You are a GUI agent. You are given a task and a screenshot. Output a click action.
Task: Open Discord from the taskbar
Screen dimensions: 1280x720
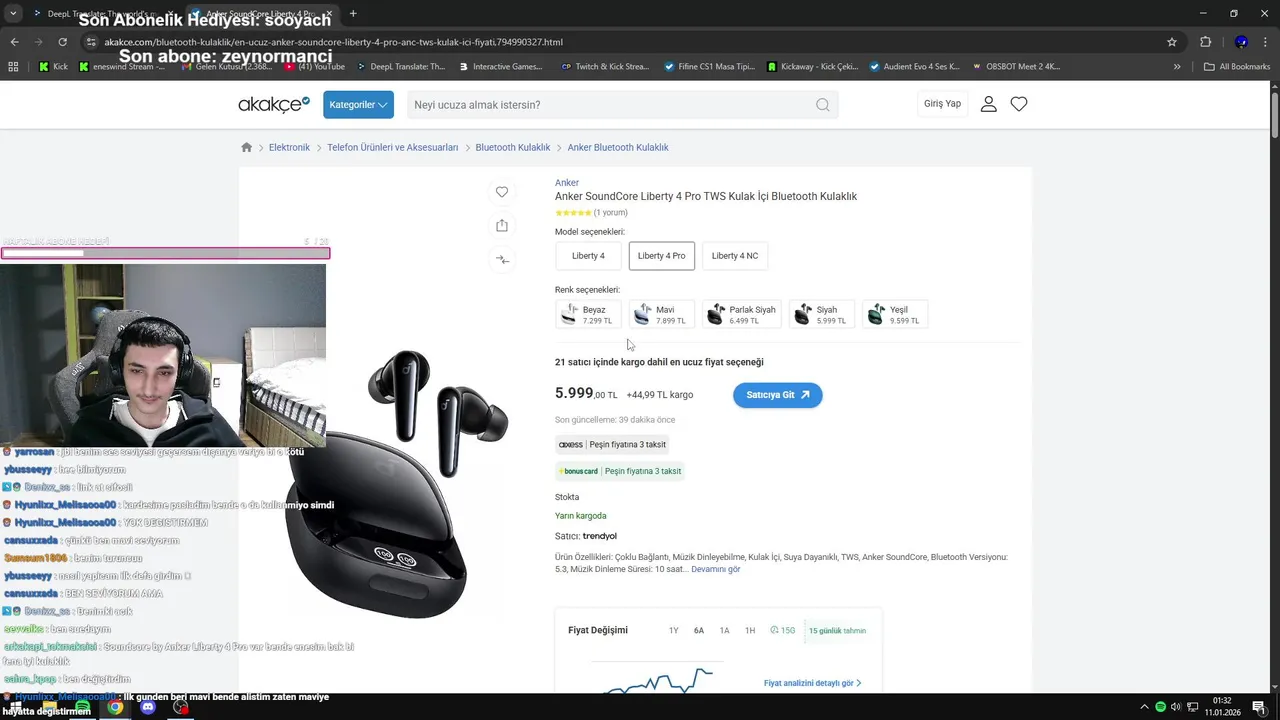point(148,707)
